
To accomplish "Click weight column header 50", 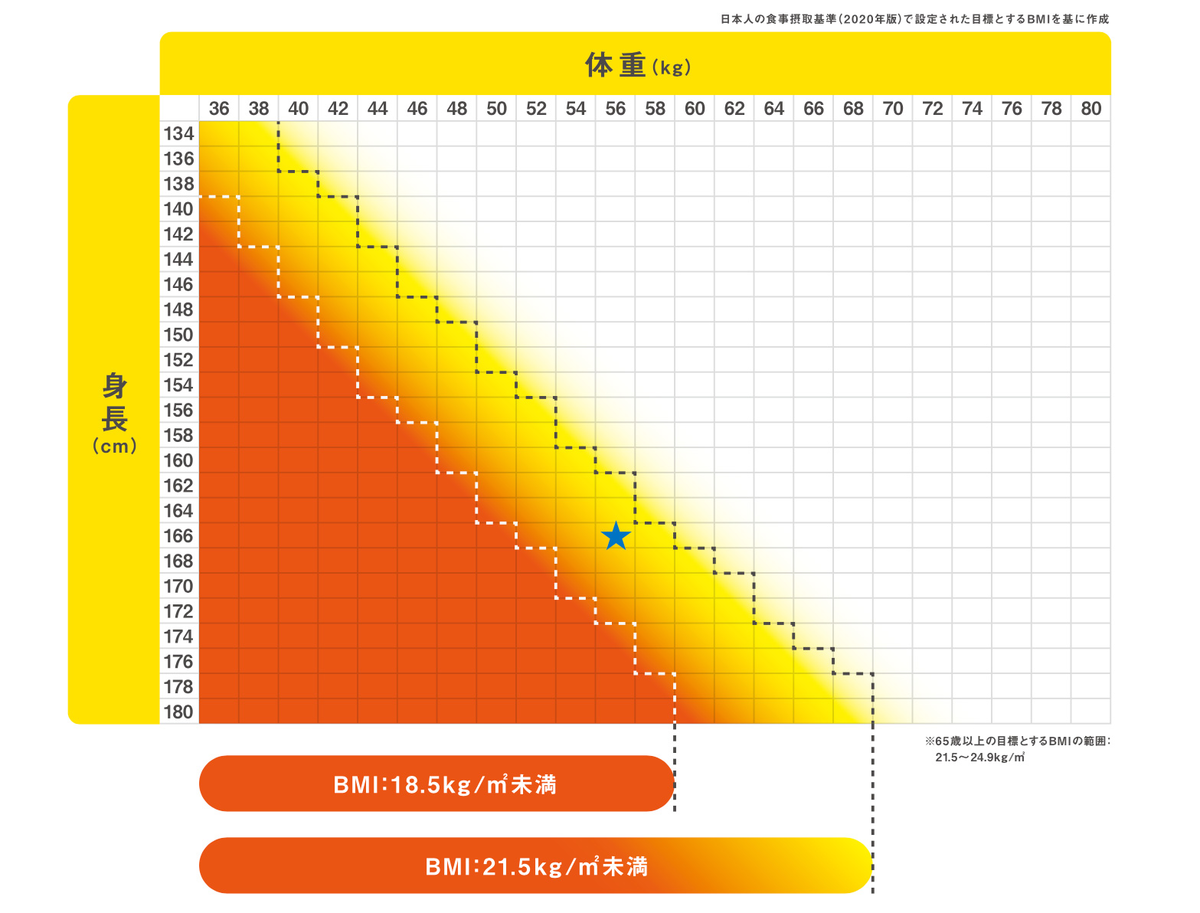I will (496, 108).
